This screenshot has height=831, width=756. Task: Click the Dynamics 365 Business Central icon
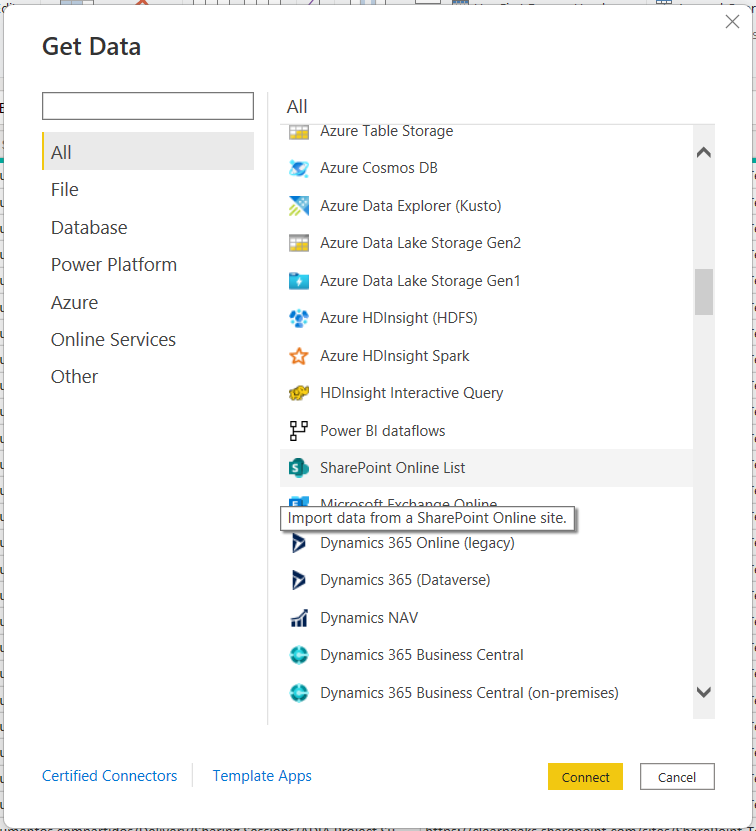coord(298,655)
